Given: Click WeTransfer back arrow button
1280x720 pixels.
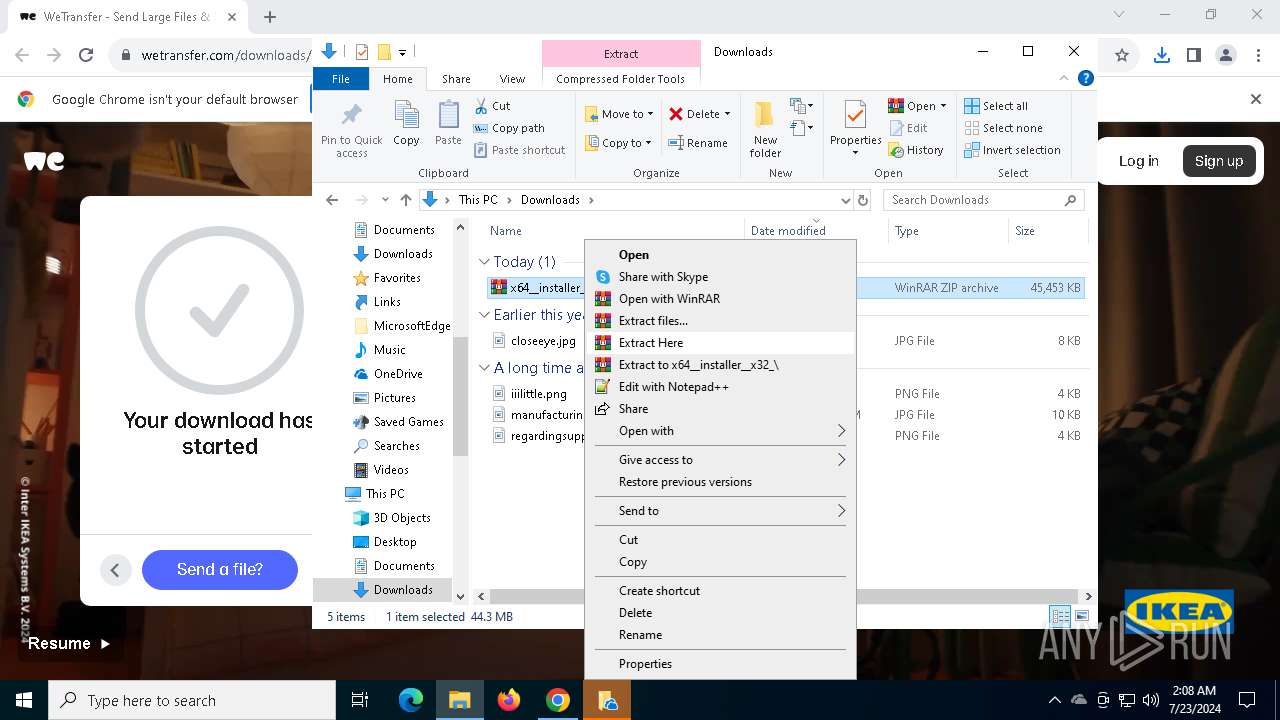Looking at the screenshot, I should click(115, 570).
